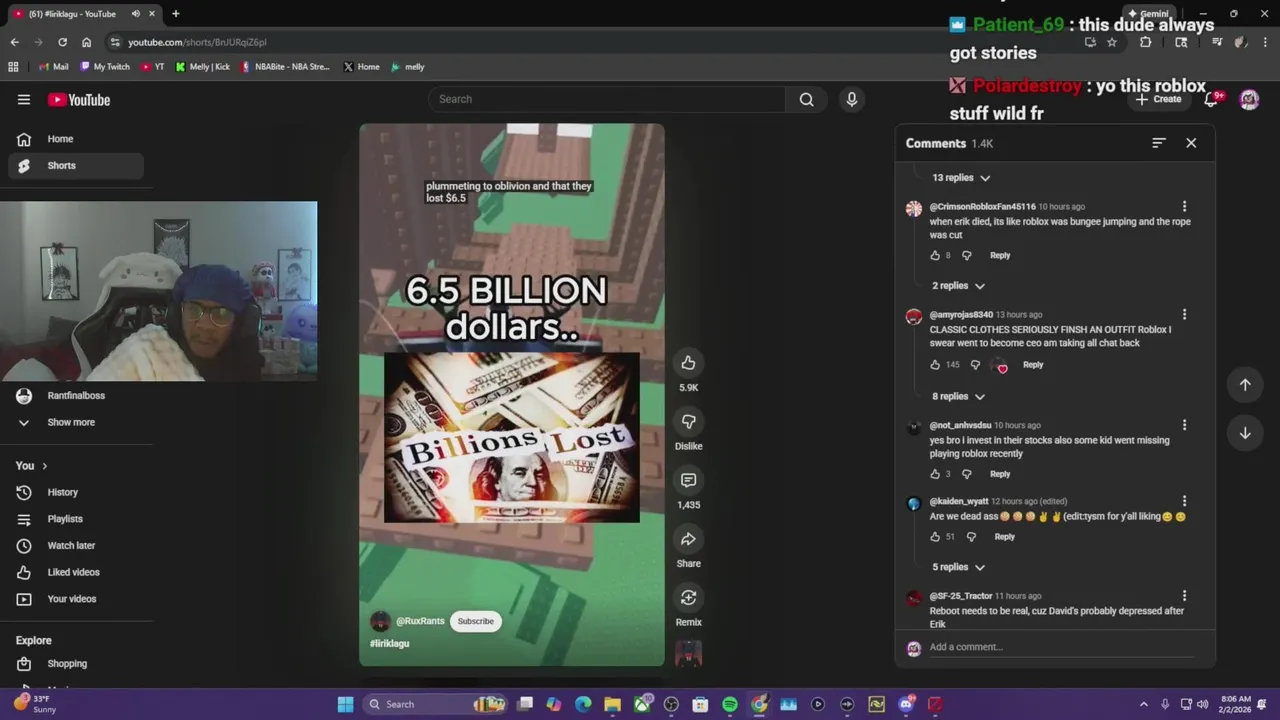This screenshot has width=1280, height=720.
Task: Open the @RuxRants channel link
Action: coord(420,621)
